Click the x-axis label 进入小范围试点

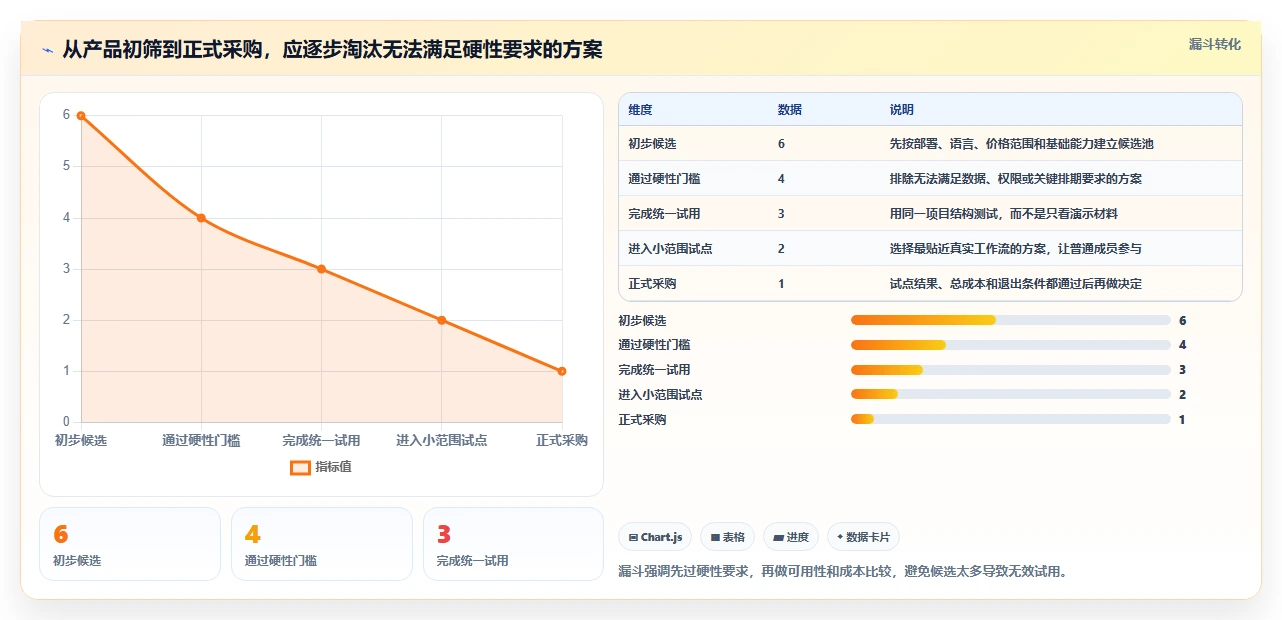[441, 440]
